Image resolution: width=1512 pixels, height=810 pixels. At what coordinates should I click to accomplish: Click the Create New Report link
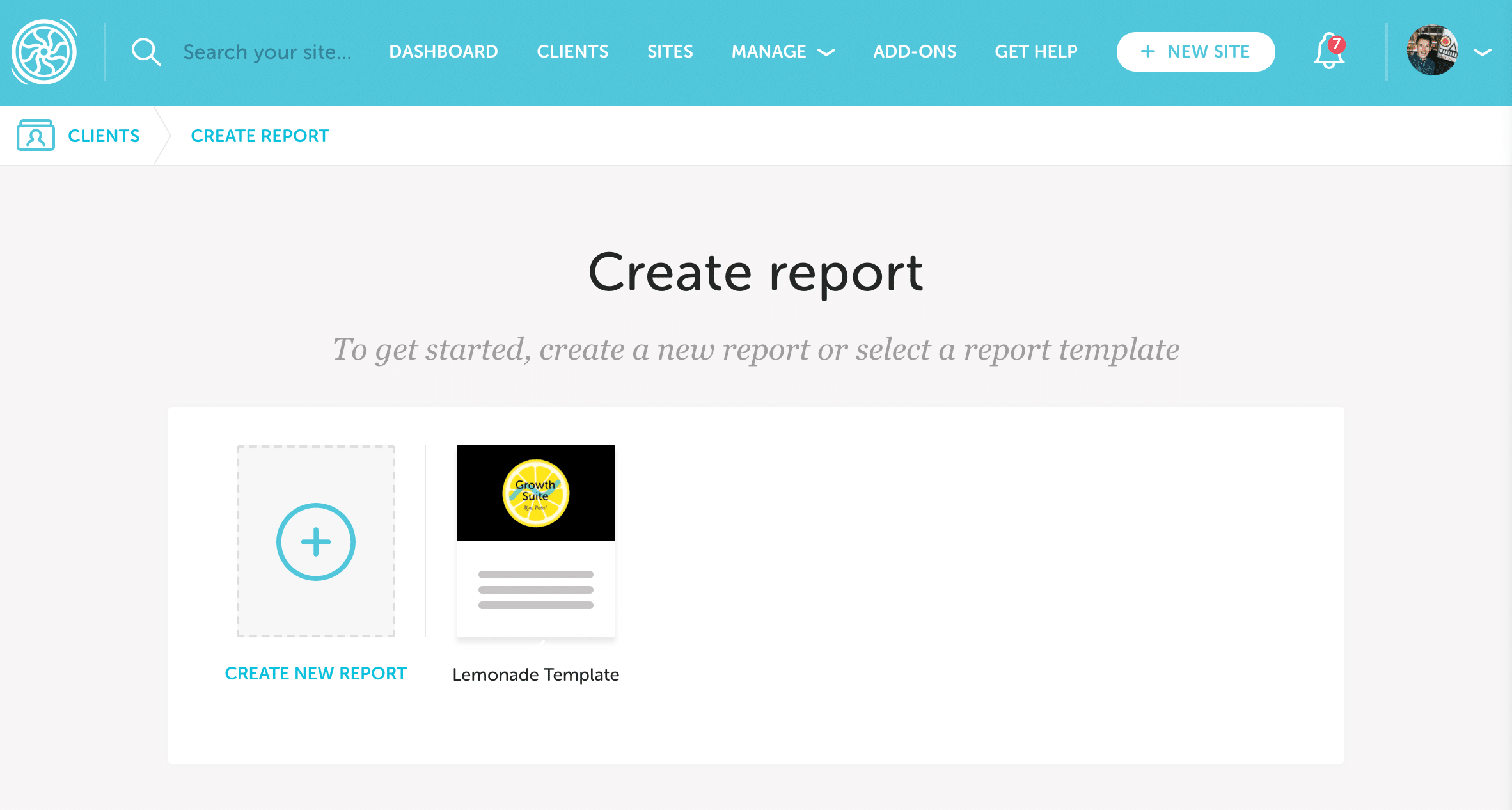click(x=316, y=673)
